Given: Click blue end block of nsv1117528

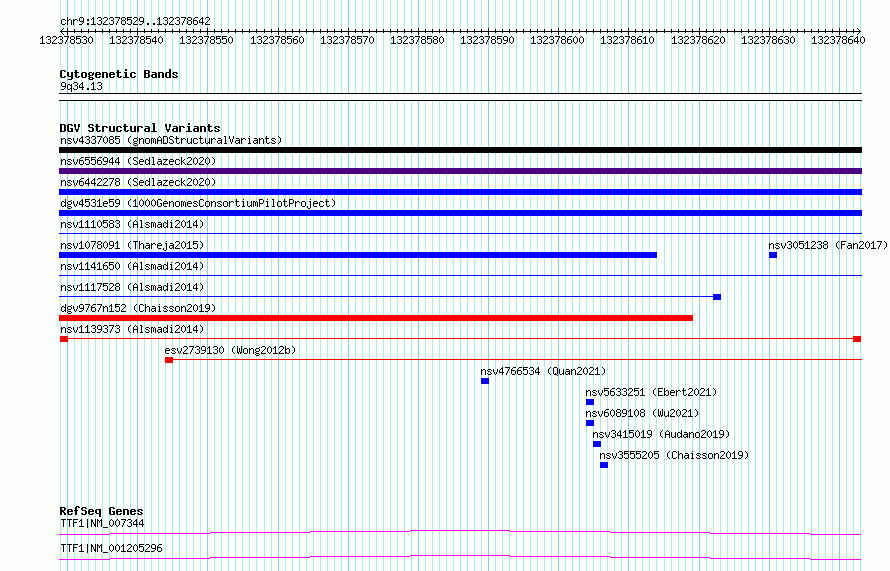Looking at the screenshot, I should pyautogui.click(x=717, y=297).
